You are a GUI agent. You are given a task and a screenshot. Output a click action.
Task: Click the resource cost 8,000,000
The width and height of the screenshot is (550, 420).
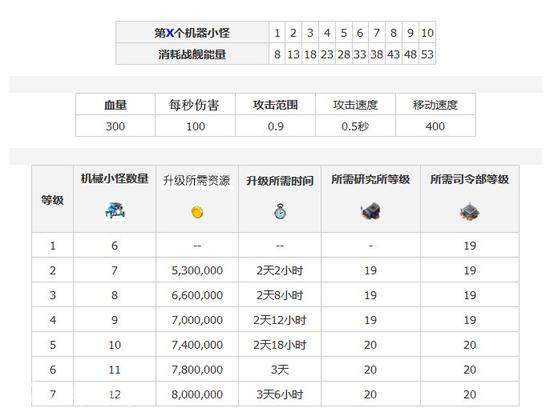197,394
